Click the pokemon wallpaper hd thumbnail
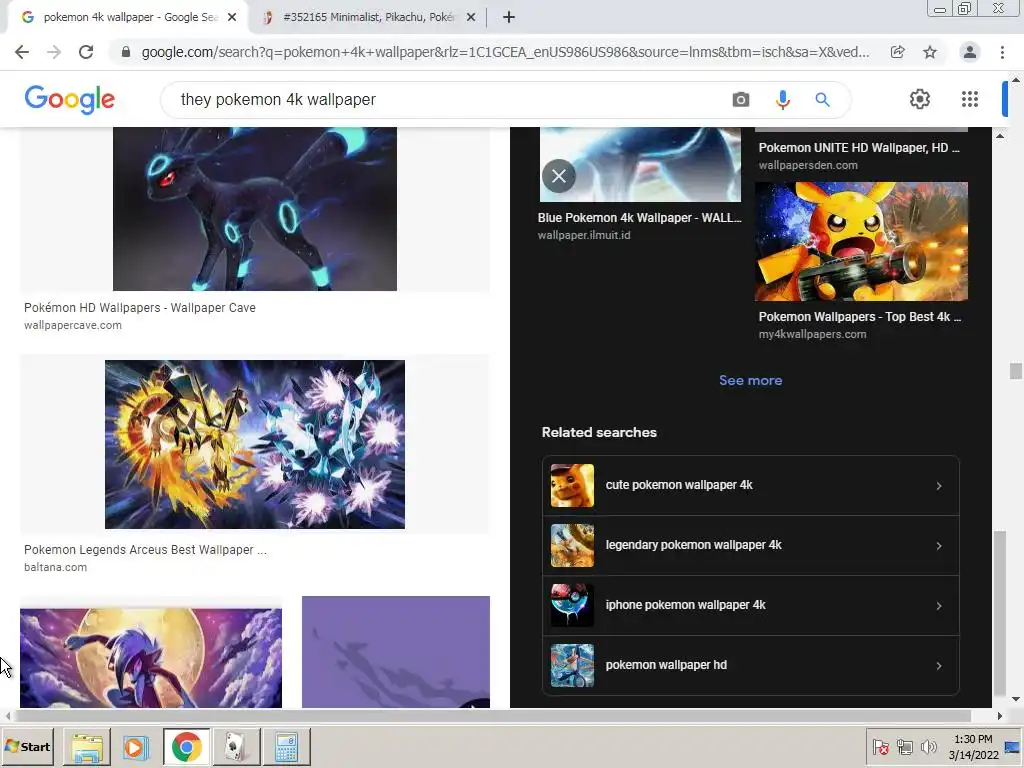The width and height of the screenshot is (1024, 768). coord(572,665)
